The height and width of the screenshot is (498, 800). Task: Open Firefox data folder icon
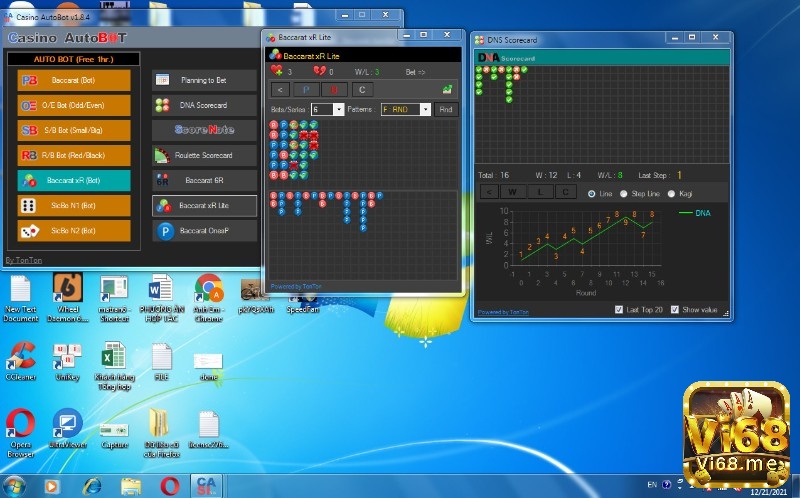161,433
